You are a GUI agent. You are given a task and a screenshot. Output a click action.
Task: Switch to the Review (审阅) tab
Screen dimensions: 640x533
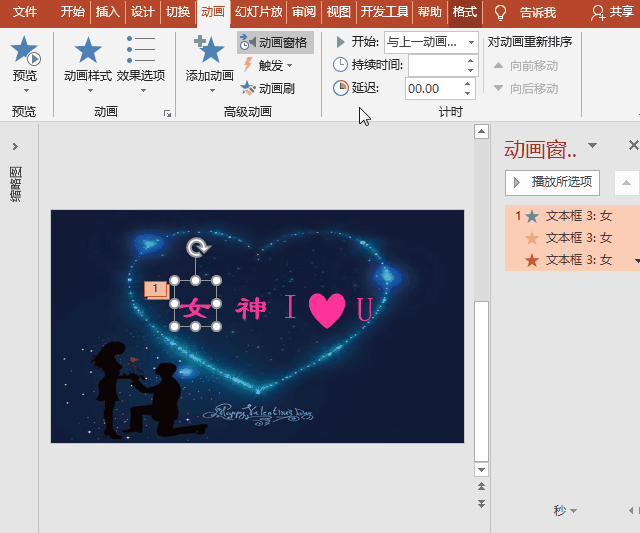[x=304, y=12]
